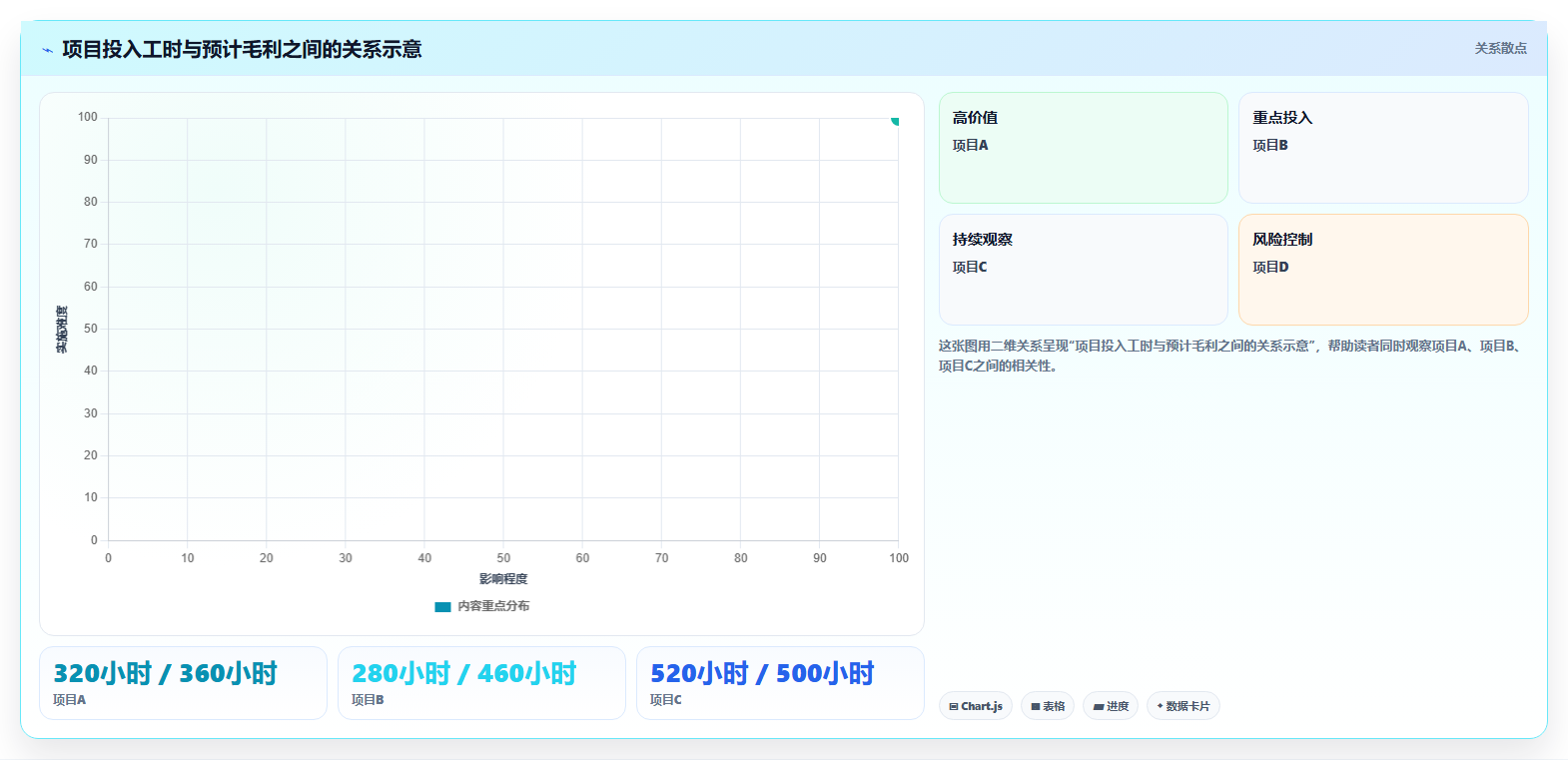Open the 持续观察 项目C card
The width and height of the screenshot is (1568, 760).
click(1084, 270)
